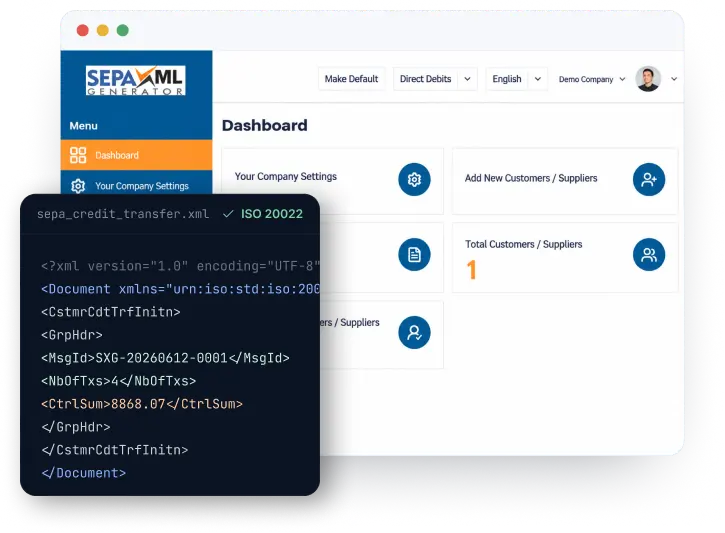Click the closing /GrpHdr tag line
This screenshot has height=533, width=725.
tap(76, 427)
